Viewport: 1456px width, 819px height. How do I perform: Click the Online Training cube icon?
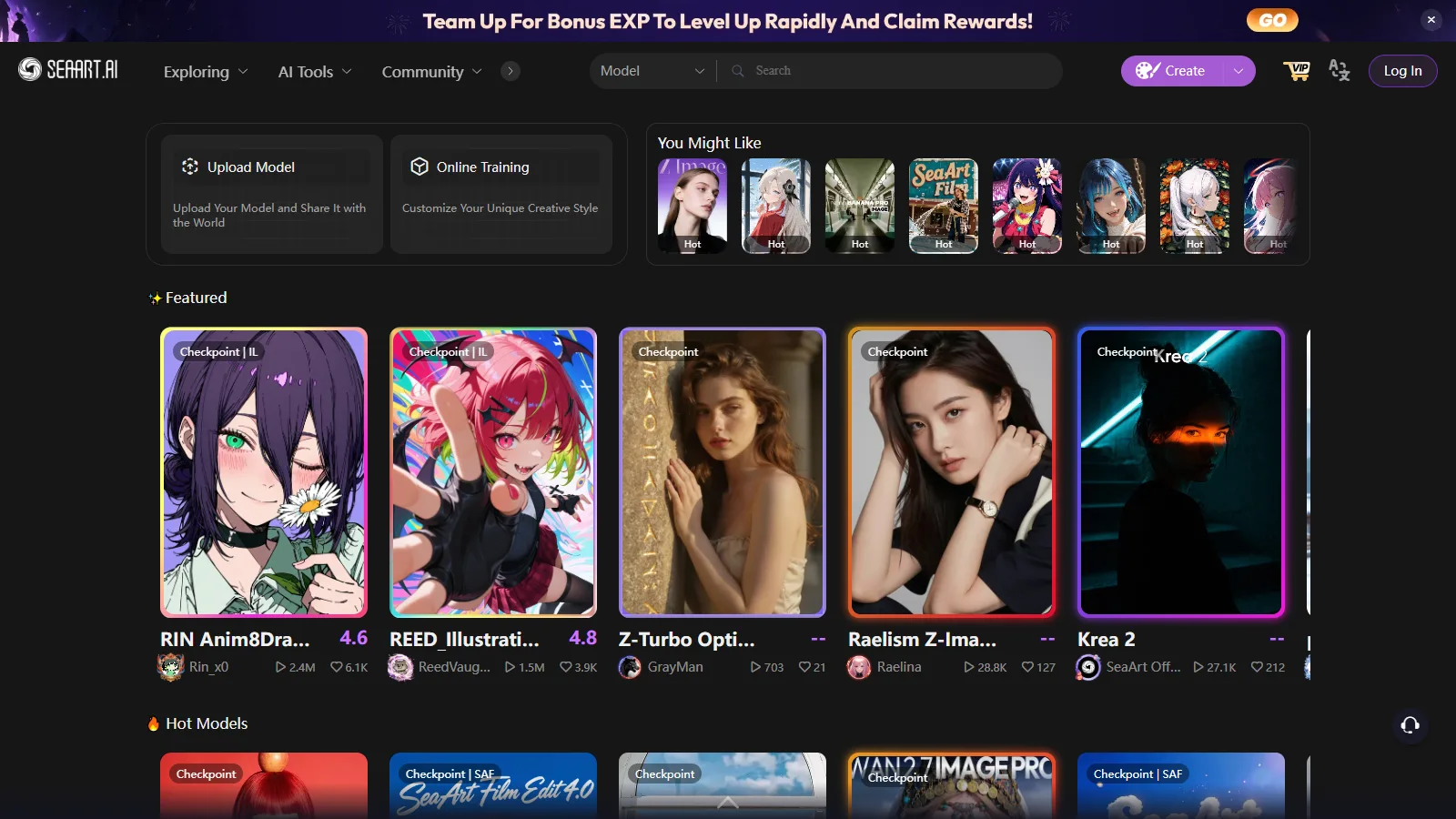420,167
